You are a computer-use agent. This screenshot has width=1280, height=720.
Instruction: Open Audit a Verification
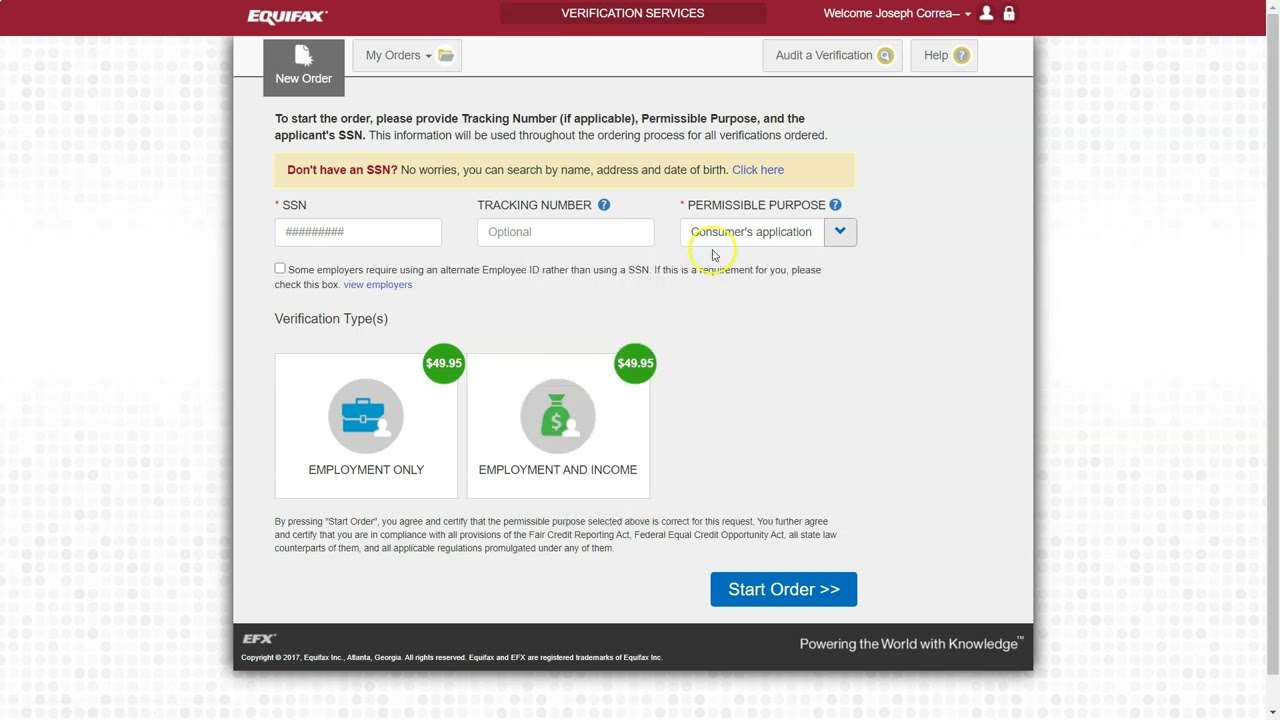832,55
